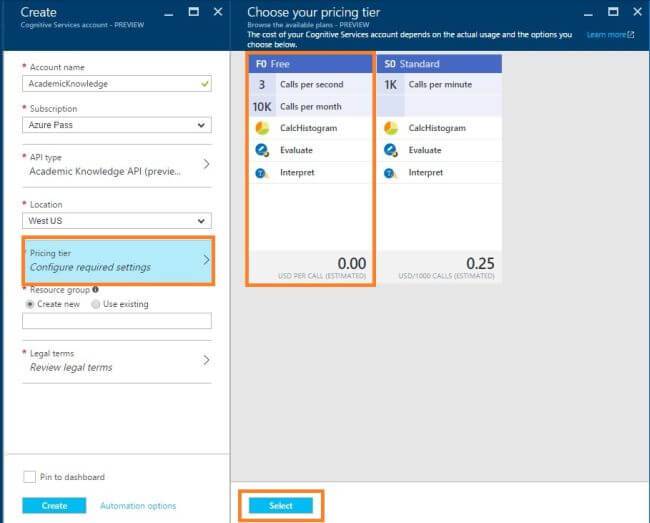Expand the Legal terms chevron
Image resolution: width=650 pixels, height=523 pixels.
[206, 360]
